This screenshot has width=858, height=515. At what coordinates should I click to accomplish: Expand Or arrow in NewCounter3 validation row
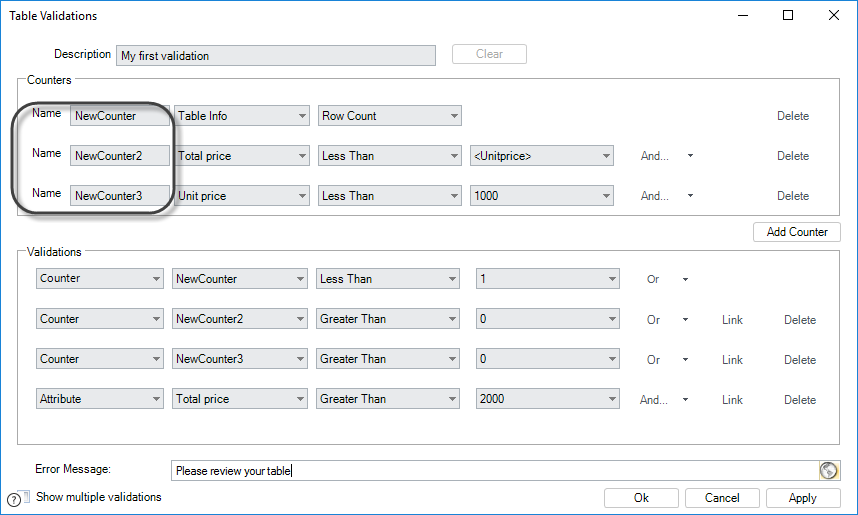pyautogui.click(x=685, y=360)
